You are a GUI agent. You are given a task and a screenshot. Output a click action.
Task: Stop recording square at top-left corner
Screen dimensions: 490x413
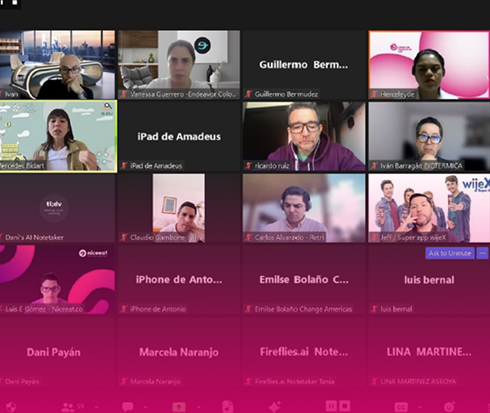pyautogui.click(x=15, y=3)
